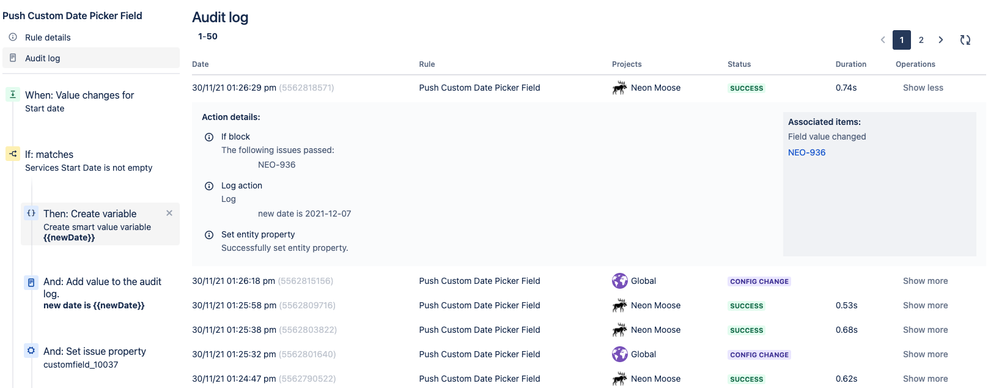
Task: Expand the 01:25:58 pm entry with Show more
Action: [x=925, y=305]
